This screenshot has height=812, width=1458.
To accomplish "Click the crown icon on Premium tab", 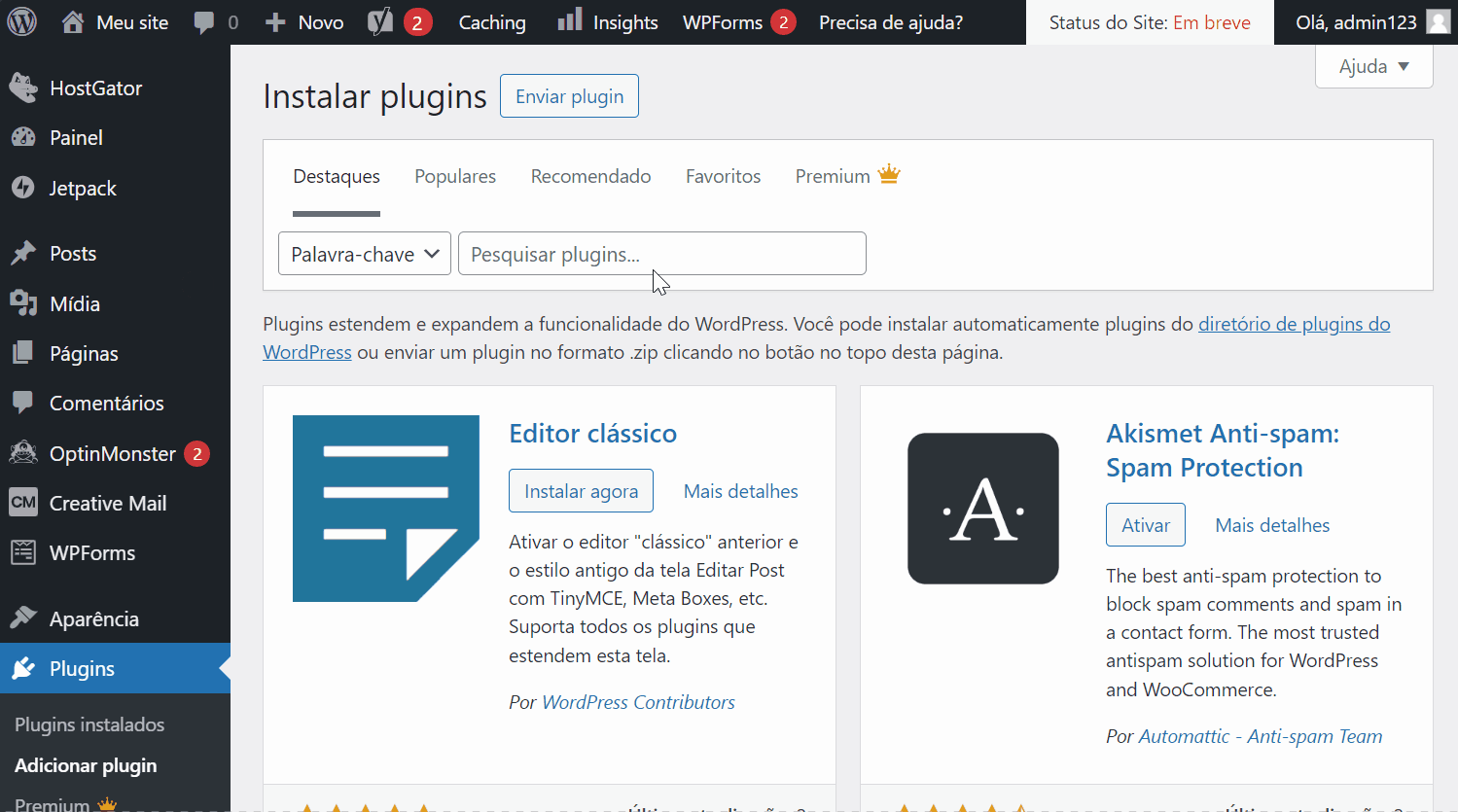I will point(889,175).
